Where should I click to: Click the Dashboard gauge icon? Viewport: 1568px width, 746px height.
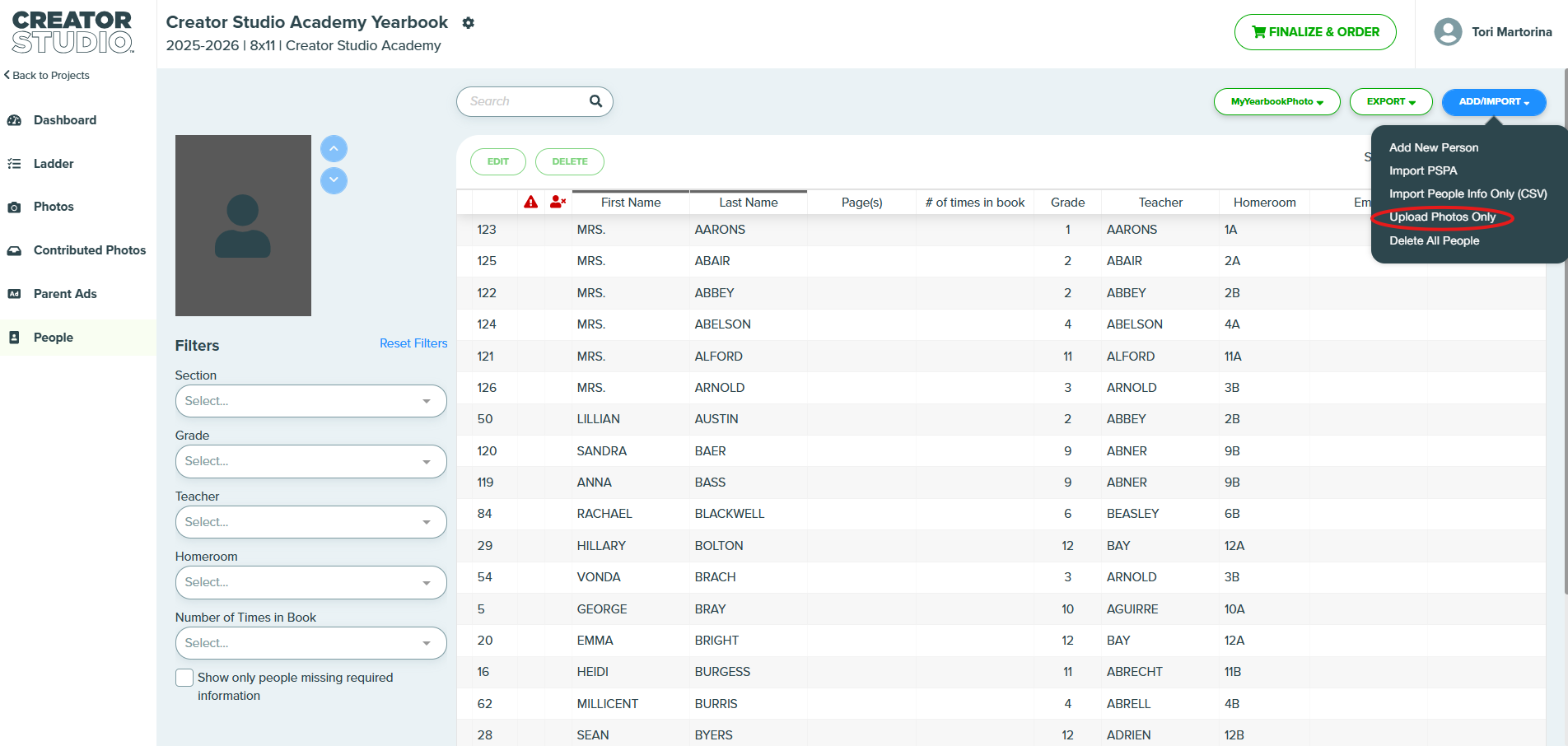[x=14, y=120]
